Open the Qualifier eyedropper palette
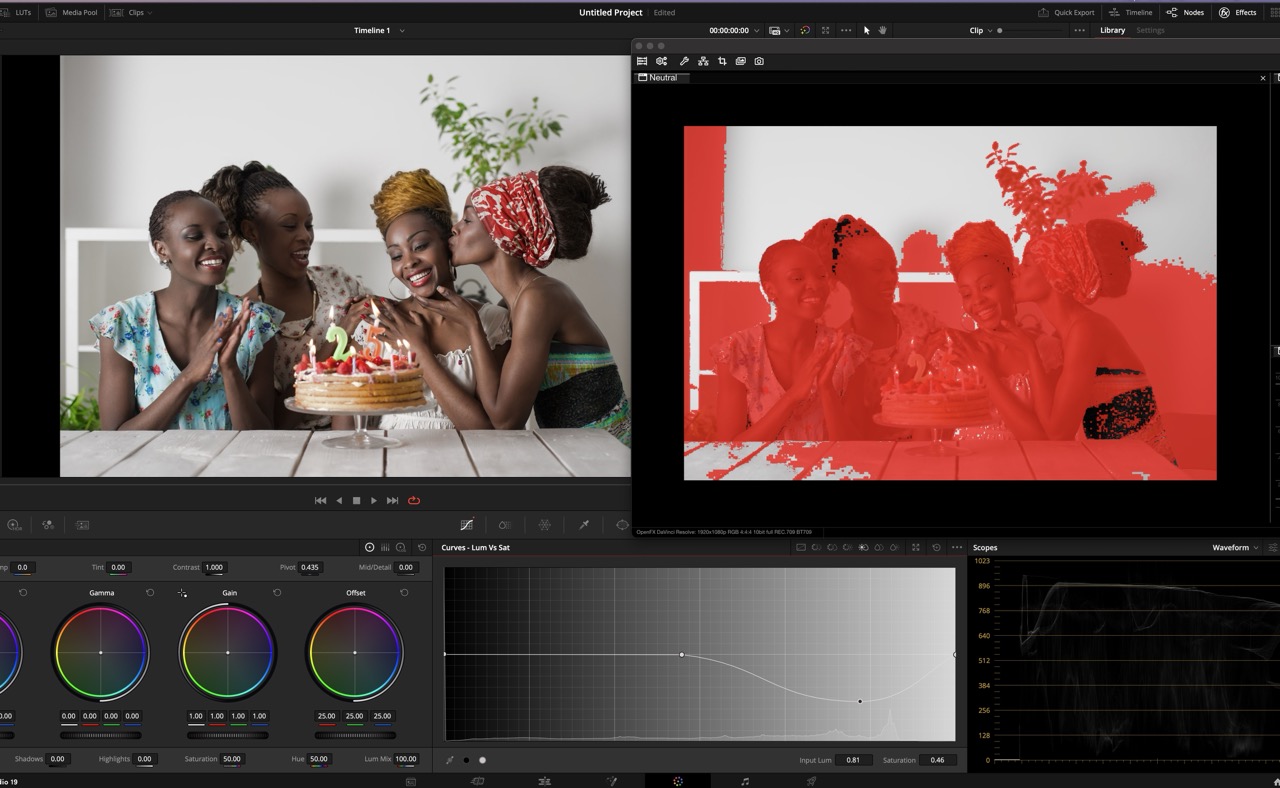Image resolution: width=1280 pixels, height=788 pixels. [x=584, y=525]
